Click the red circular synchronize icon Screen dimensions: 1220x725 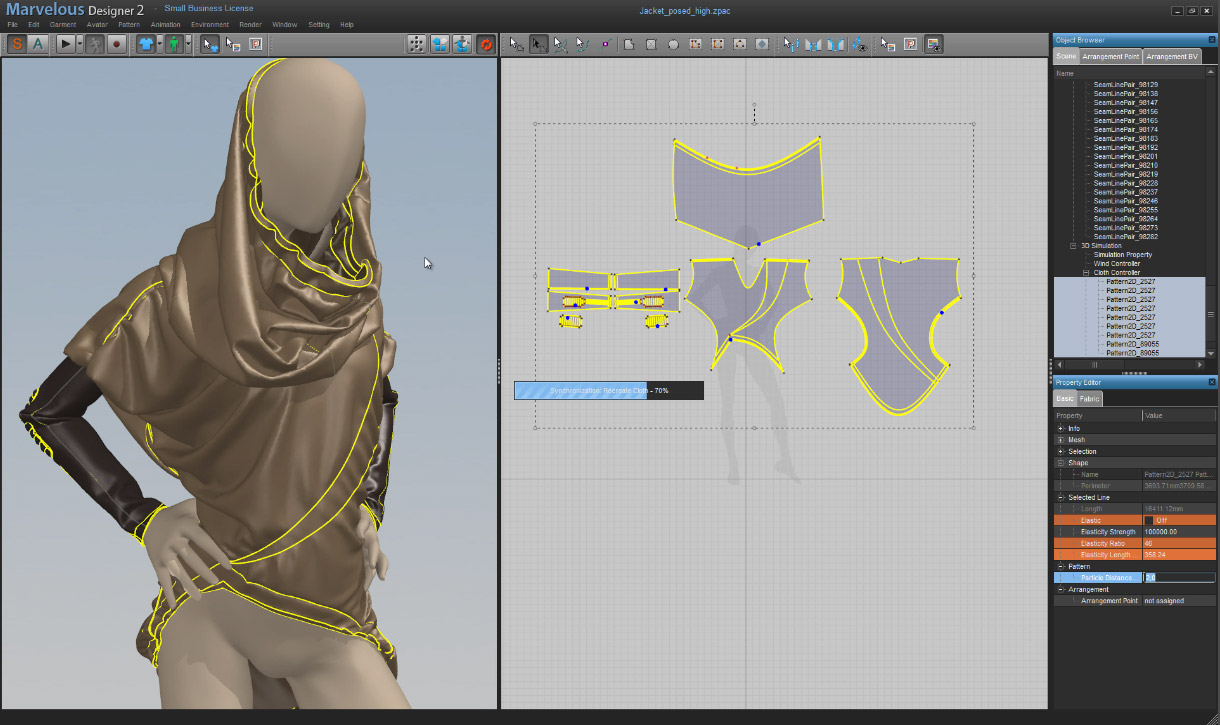tap(486, 44)
